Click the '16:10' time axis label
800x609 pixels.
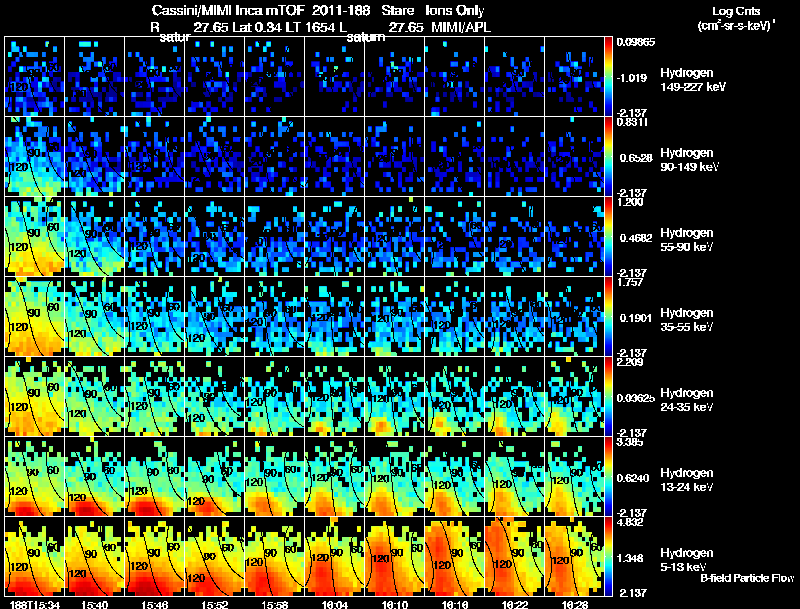click(x=395, y=604)
